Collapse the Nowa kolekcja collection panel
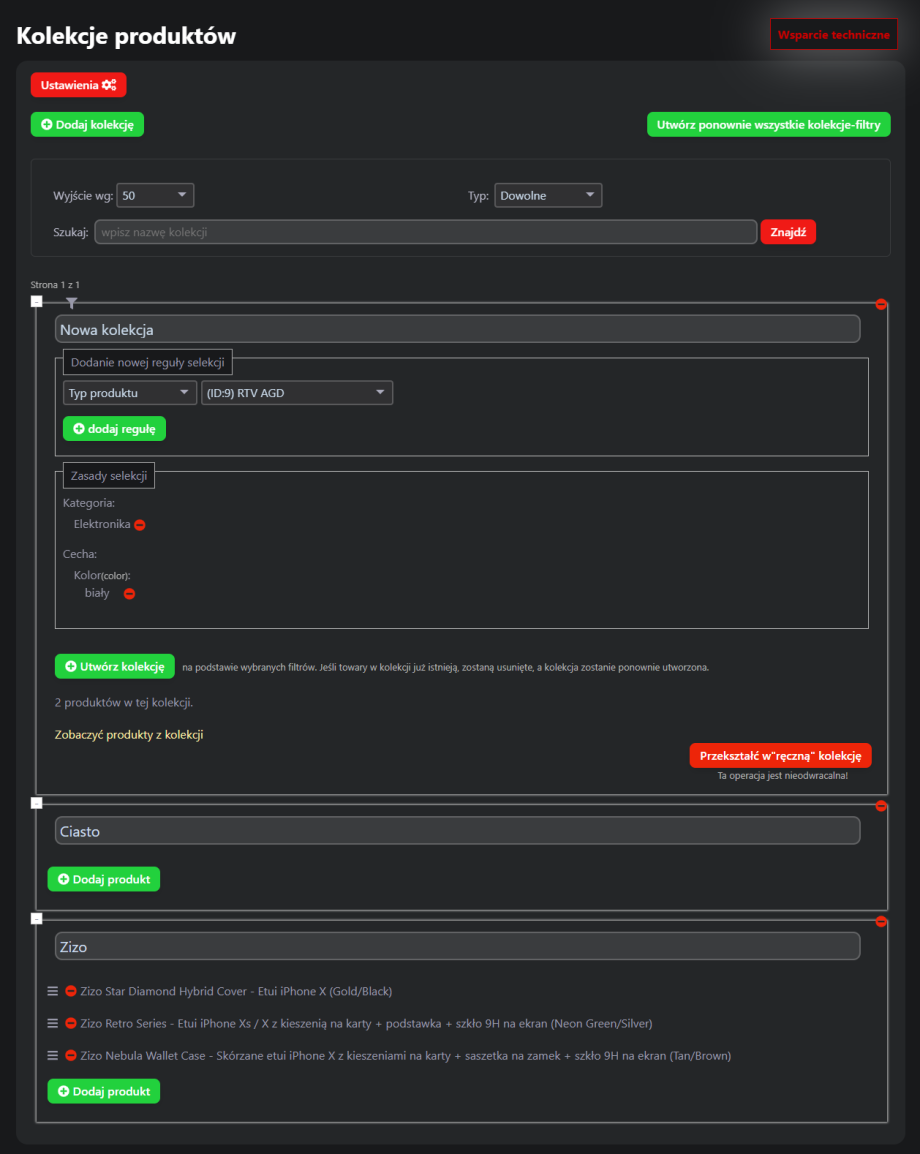Viewport: 920px width, 1154px height. (37, 301)
